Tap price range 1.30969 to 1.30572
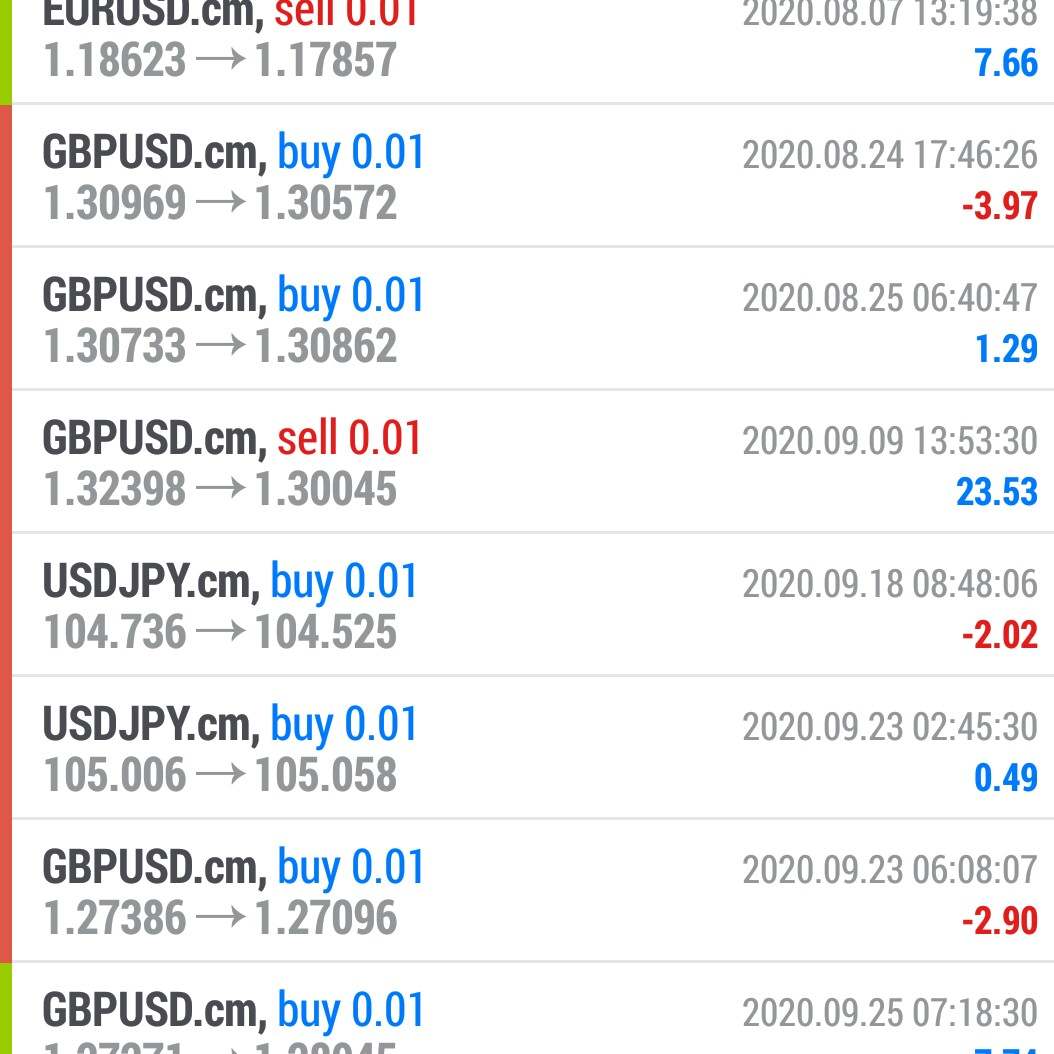 tap(220, 203)
